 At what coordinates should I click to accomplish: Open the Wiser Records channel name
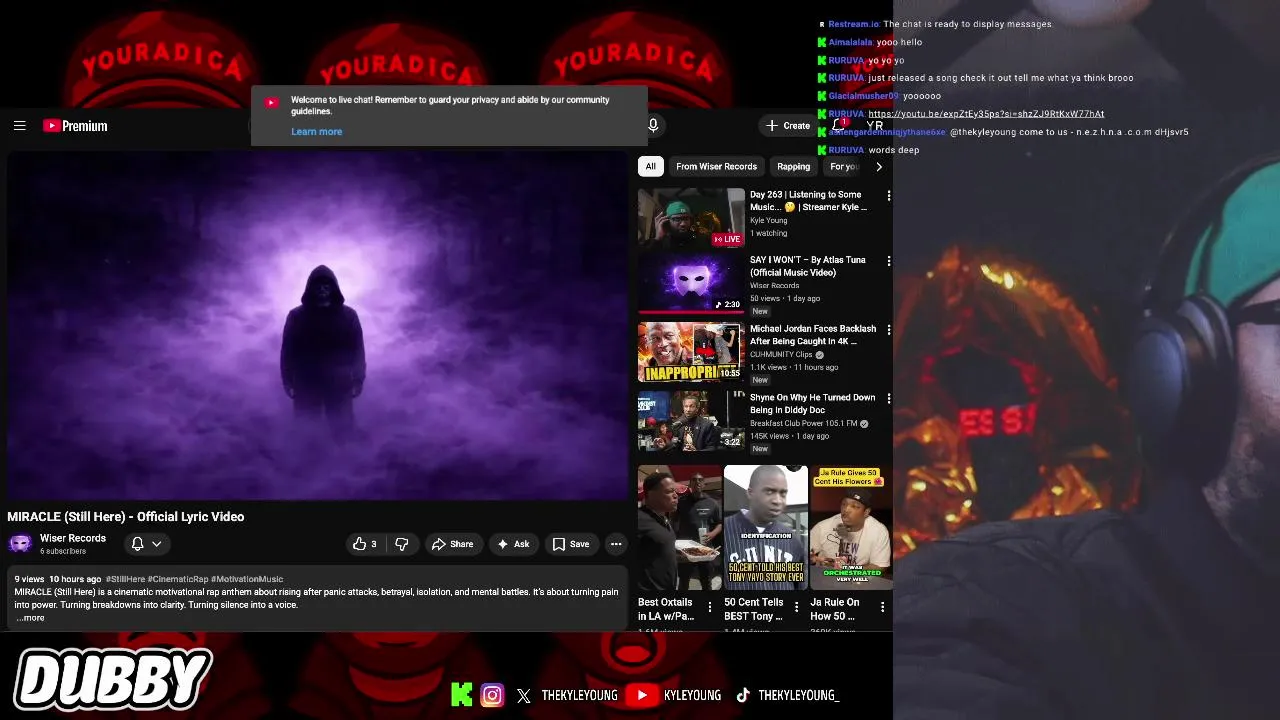click(73, 538)
